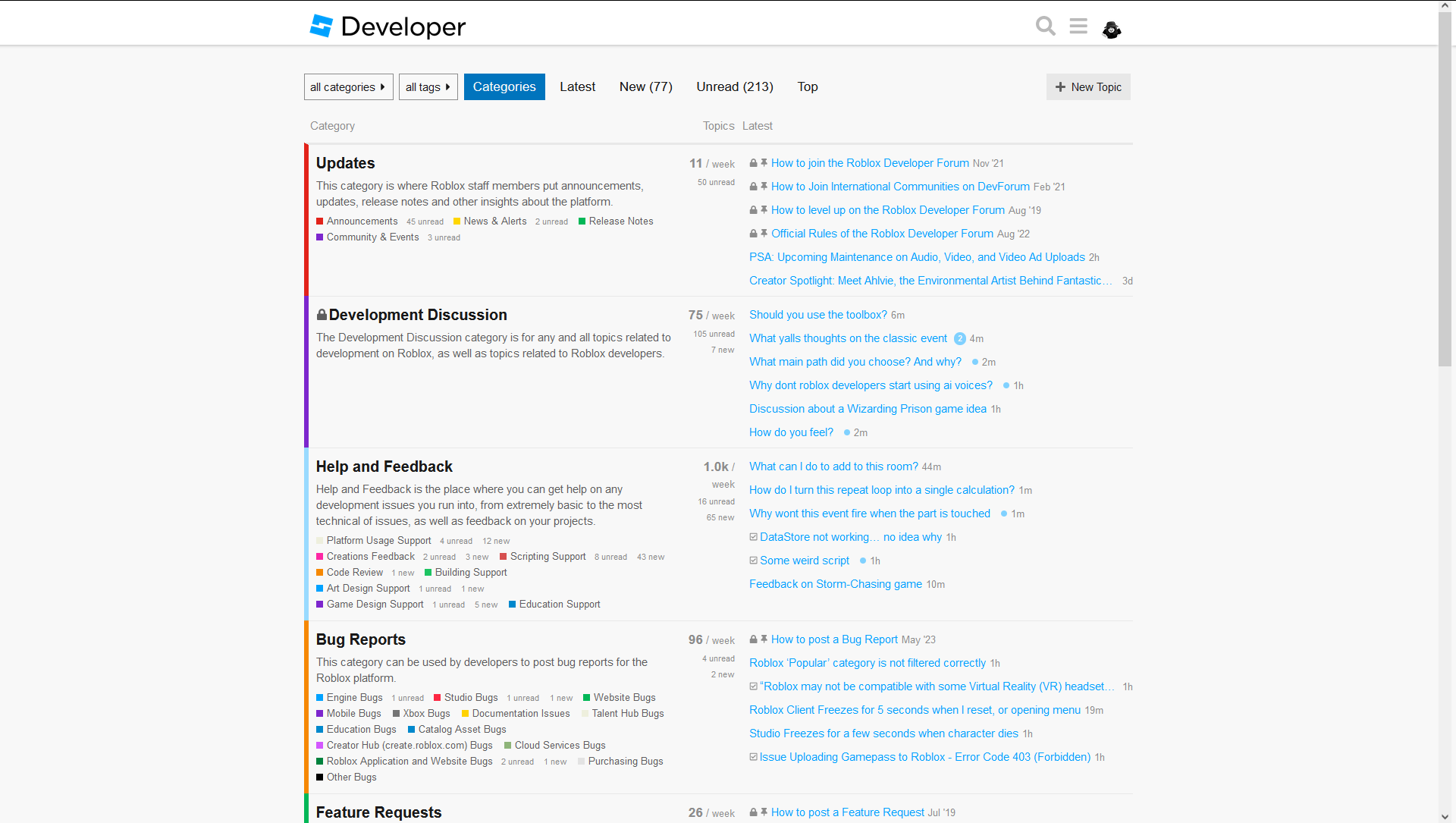Open your user avatar menu
The image size is (1456, 823).
pyautogui.click(x=1111, y=30)
